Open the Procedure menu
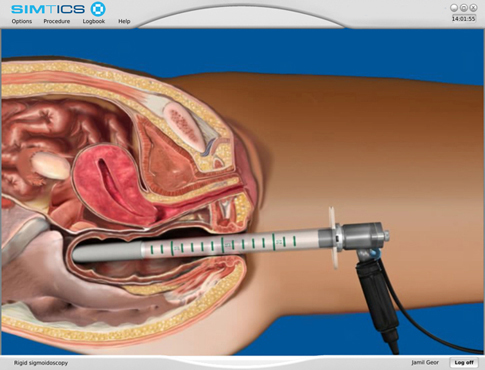The height and width of the screenshot is (370, 485). (x=57, y=21)
